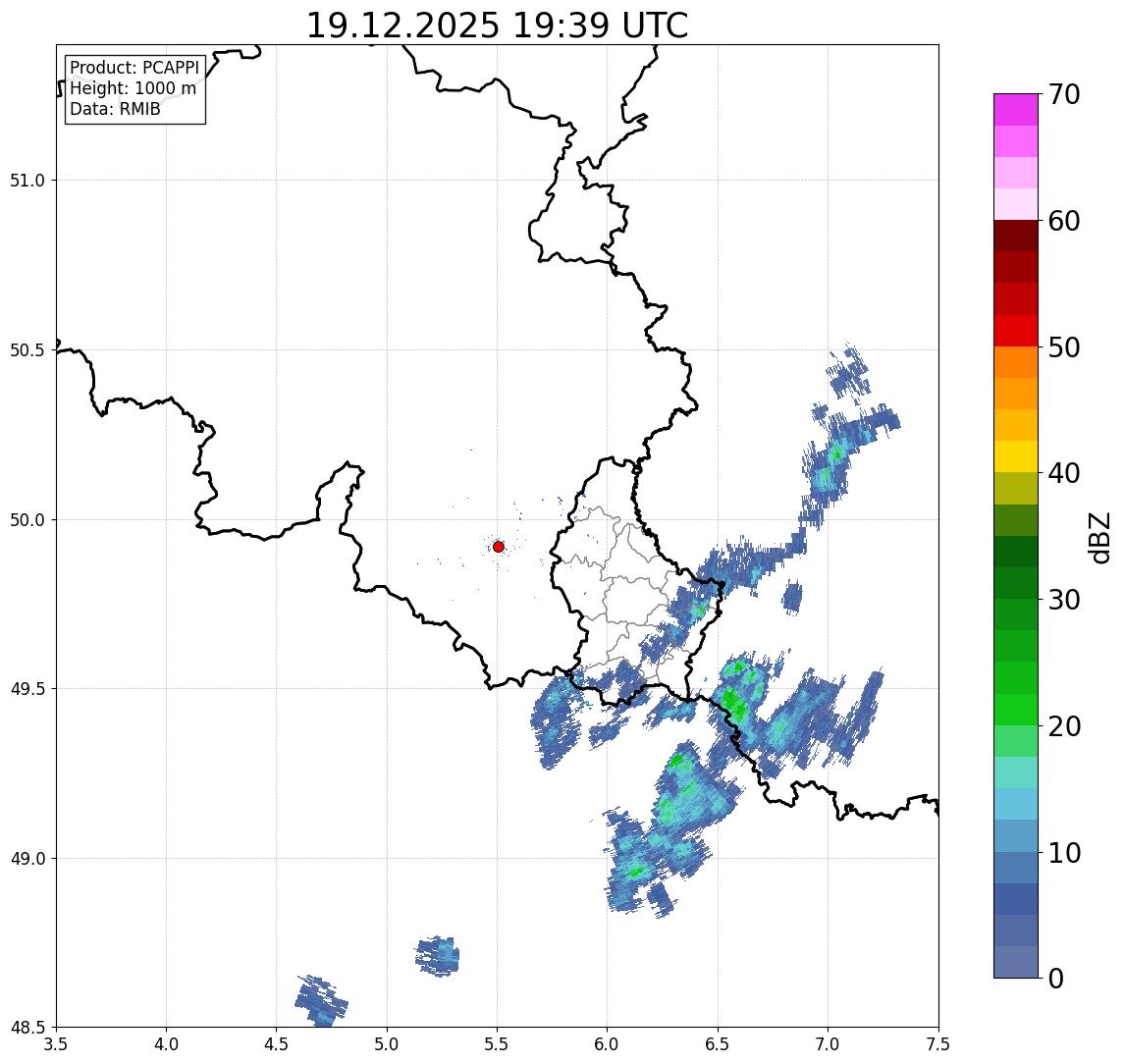Click the latitude axis label 50.0
The height and width of the screenshot is (1064, 1124).
tap(27, 520)
